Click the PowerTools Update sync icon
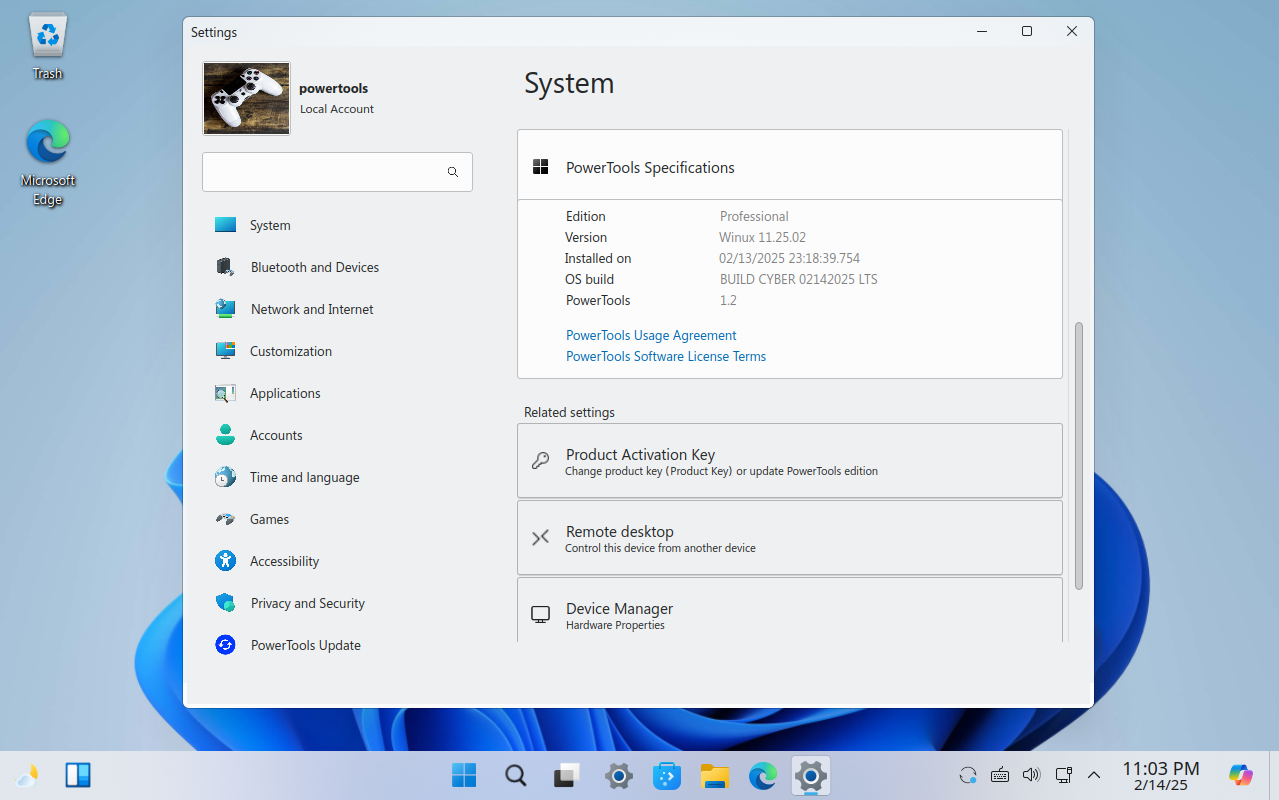The image size is (1279, 800). click(x=225, y=645)
